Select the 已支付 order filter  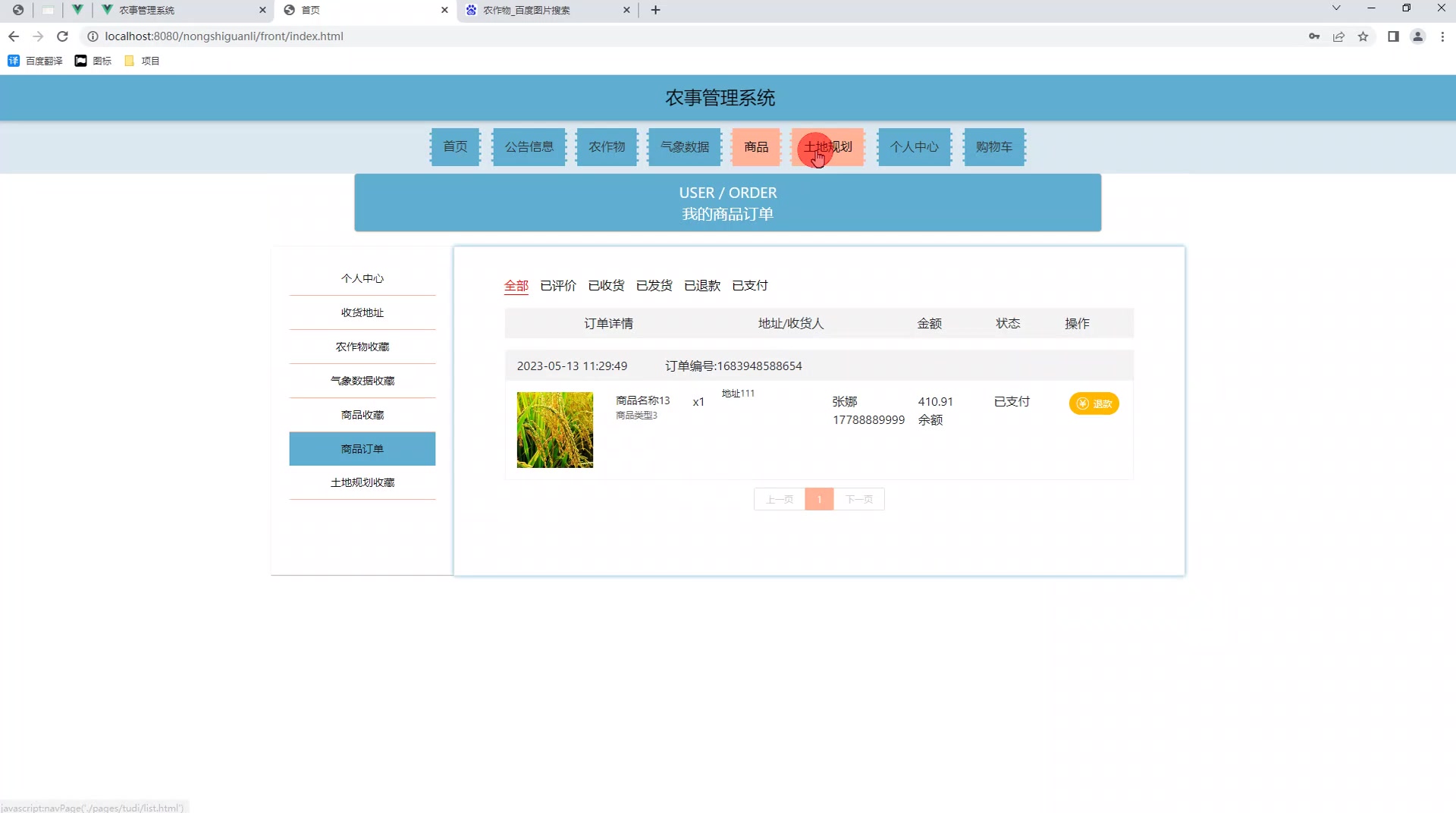(x=750, y=285)
